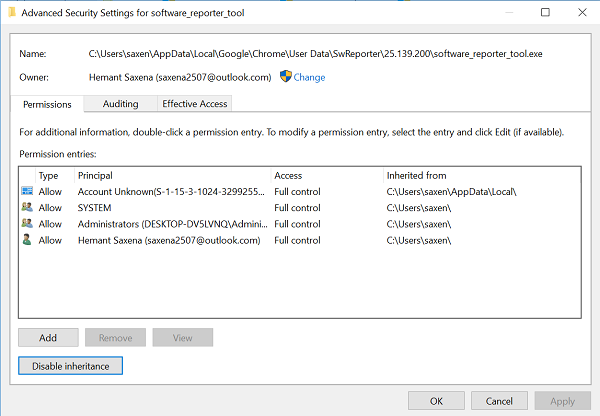Click the Hemant Saxena entry's user icon
600x416 pixels.
25,241
